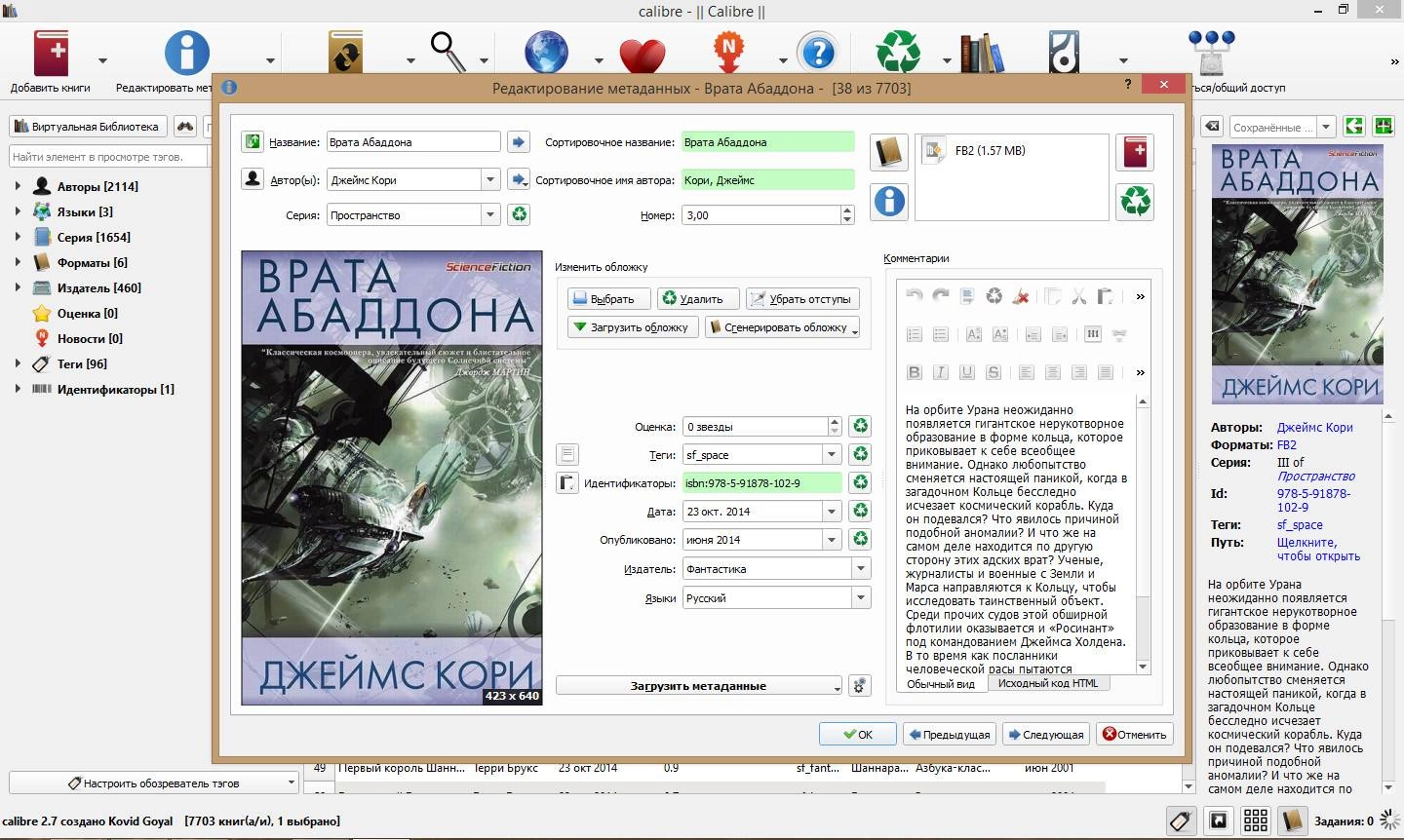Expand the Серия [1654] tree node
Viewport: 1404px width, 840px height.
[x=18, y=237]
